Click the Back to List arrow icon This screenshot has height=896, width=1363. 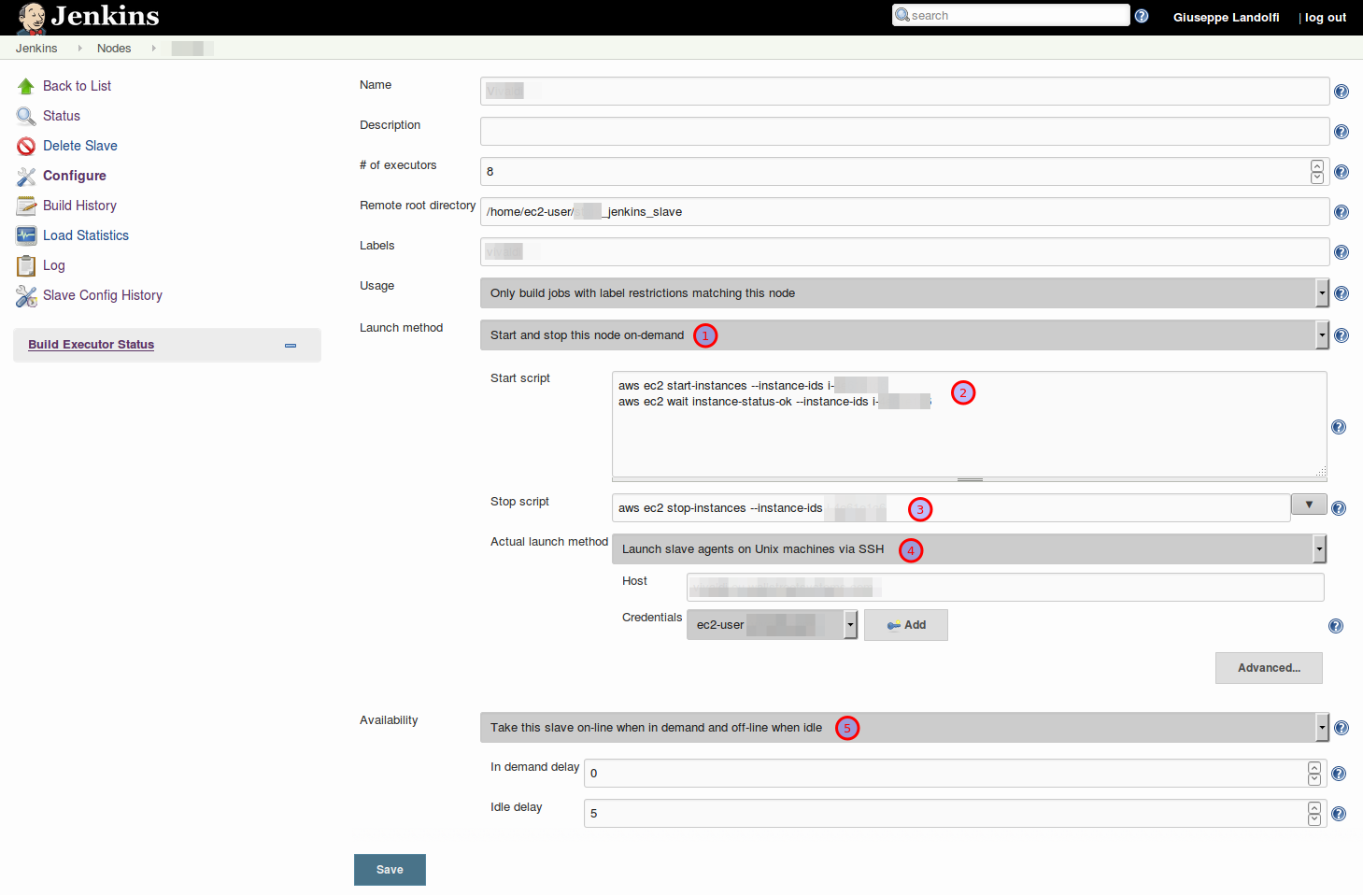point(26,86)
